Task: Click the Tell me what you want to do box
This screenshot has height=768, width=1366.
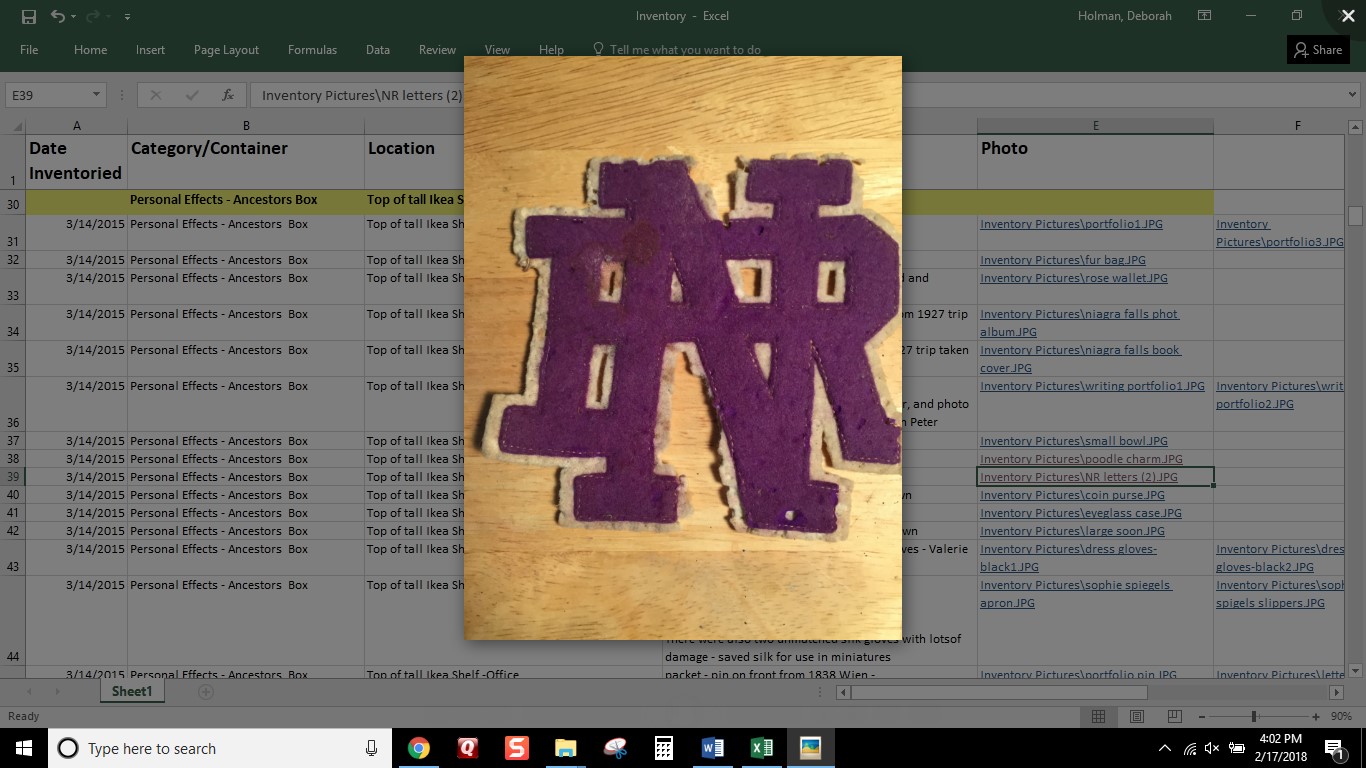Action: [685, 50]
